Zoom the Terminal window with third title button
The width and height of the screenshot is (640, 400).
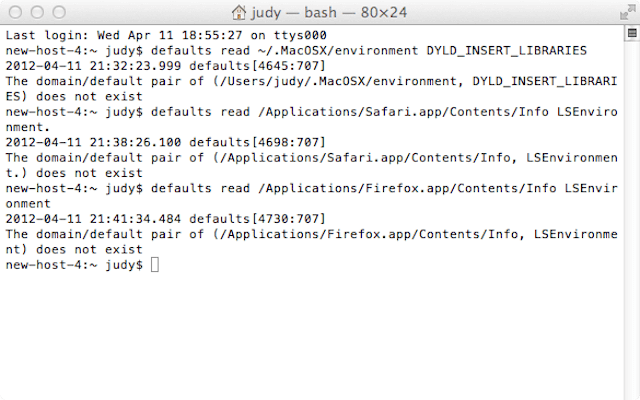tap(59, 12)
